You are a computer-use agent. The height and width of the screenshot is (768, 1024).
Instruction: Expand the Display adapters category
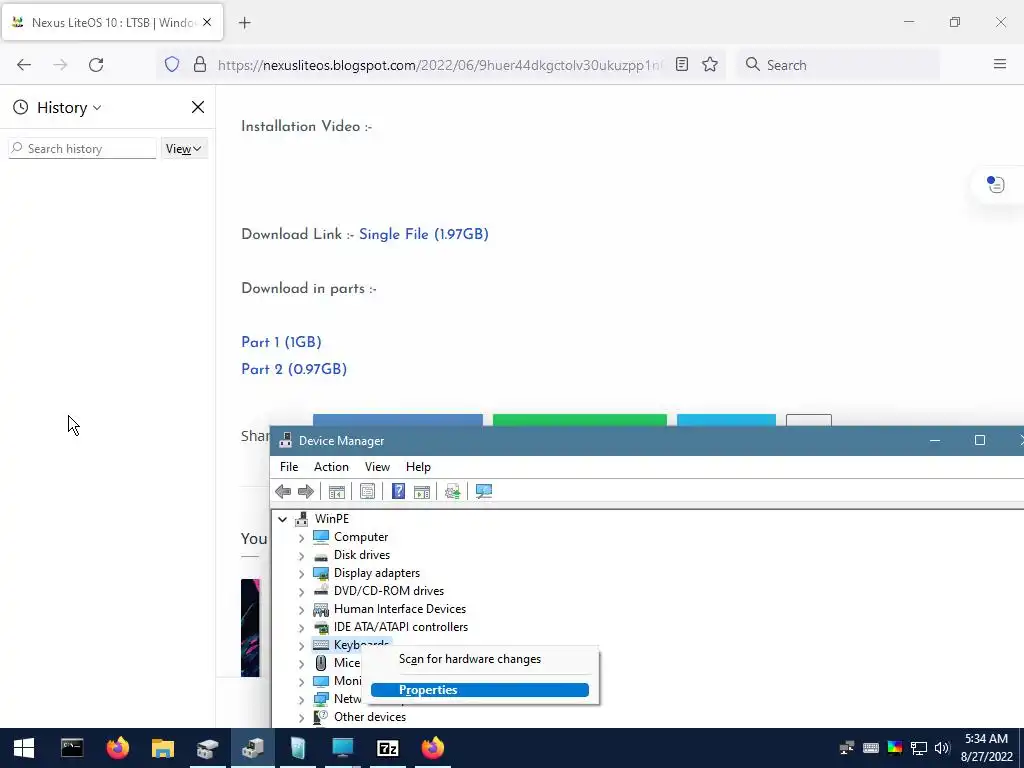coord(301,573)
